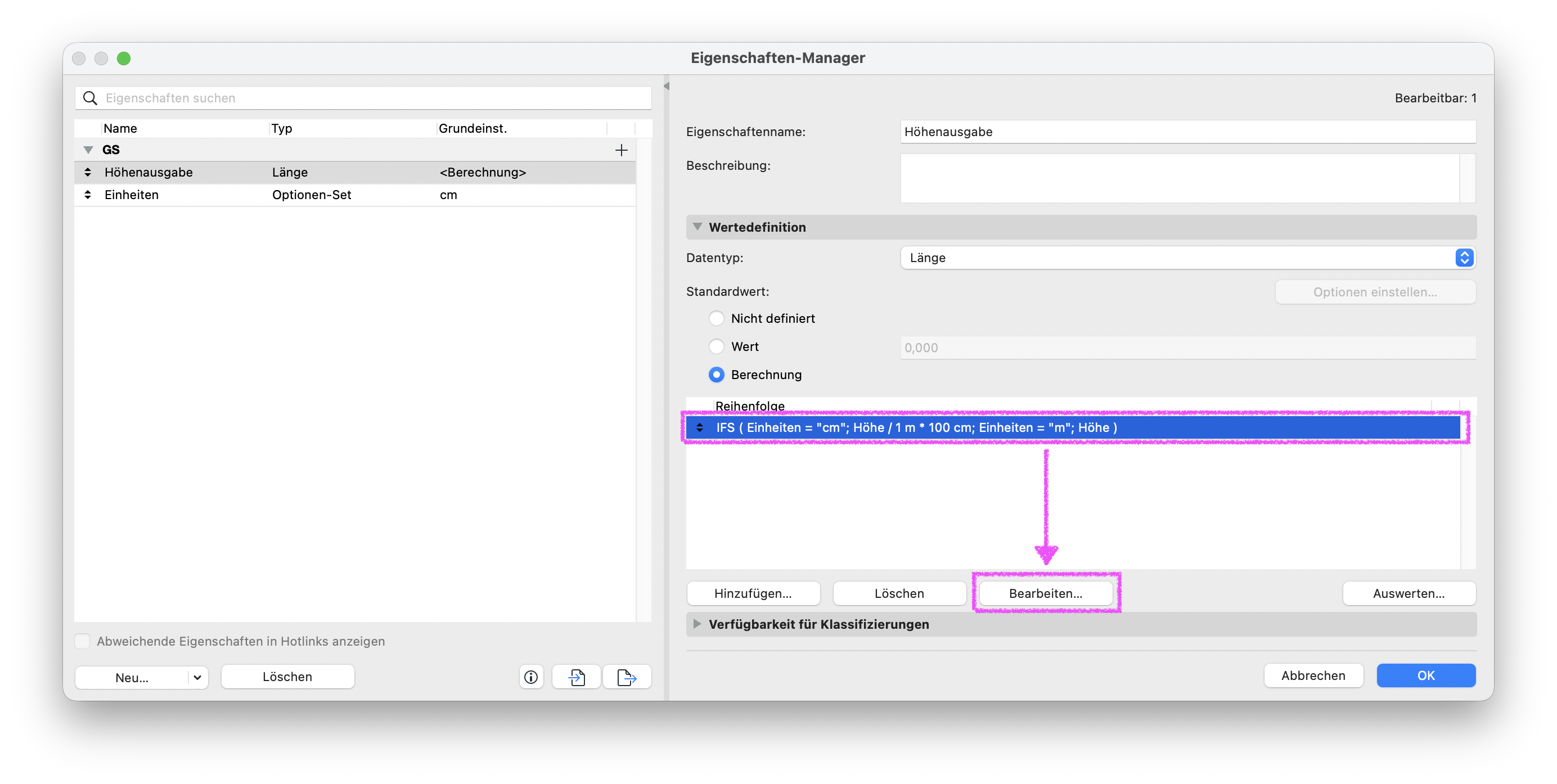Click the Neu... button

point(132,678)
